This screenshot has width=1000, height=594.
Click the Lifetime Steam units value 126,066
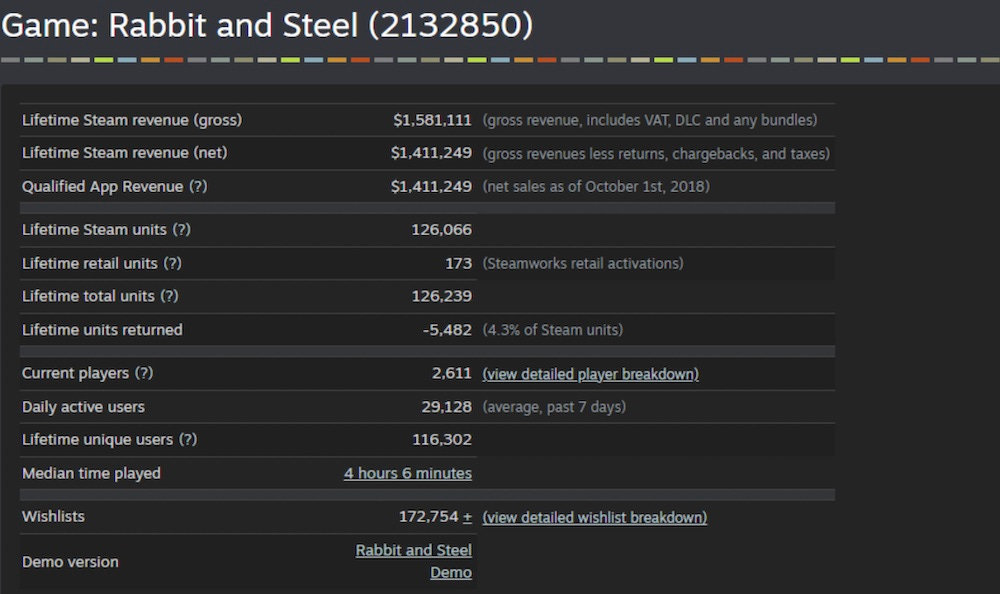tap(441, 230)
